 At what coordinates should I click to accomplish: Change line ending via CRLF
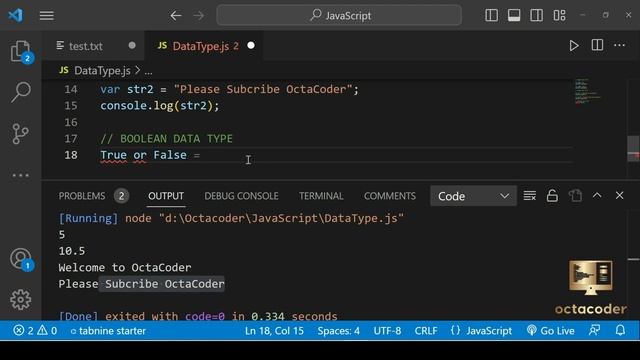(426, 331)
